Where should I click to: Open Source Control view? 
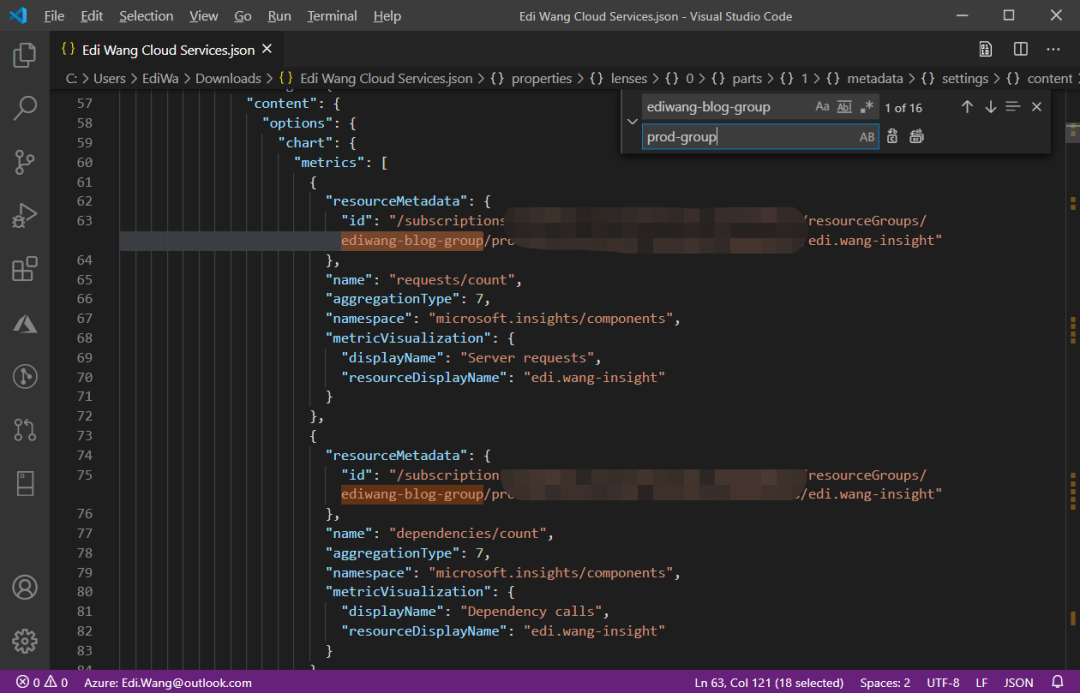tap(25, 162)
